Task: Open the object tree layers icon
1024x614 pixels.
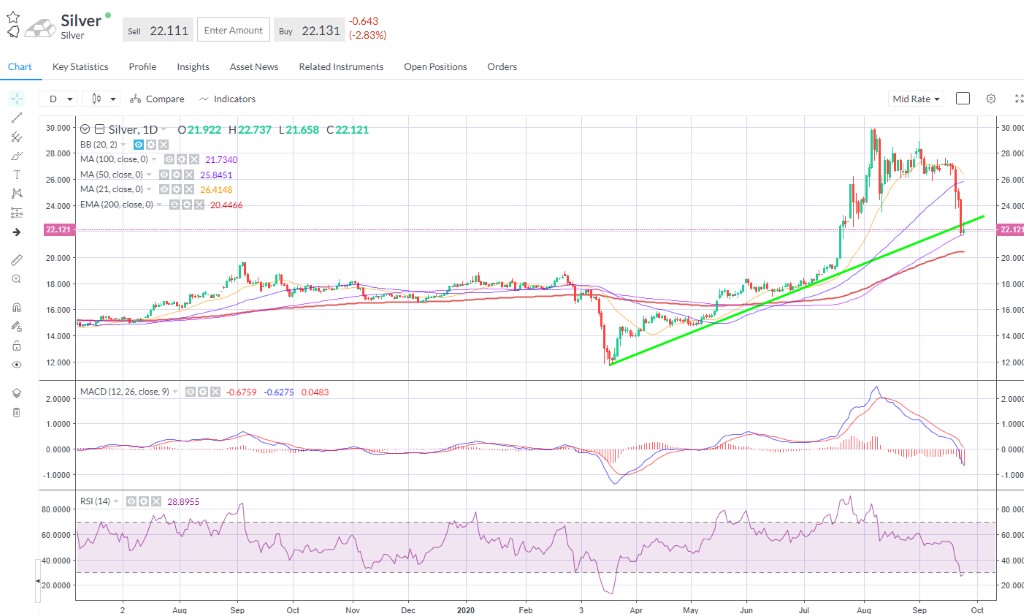Action: pos(16,393)
